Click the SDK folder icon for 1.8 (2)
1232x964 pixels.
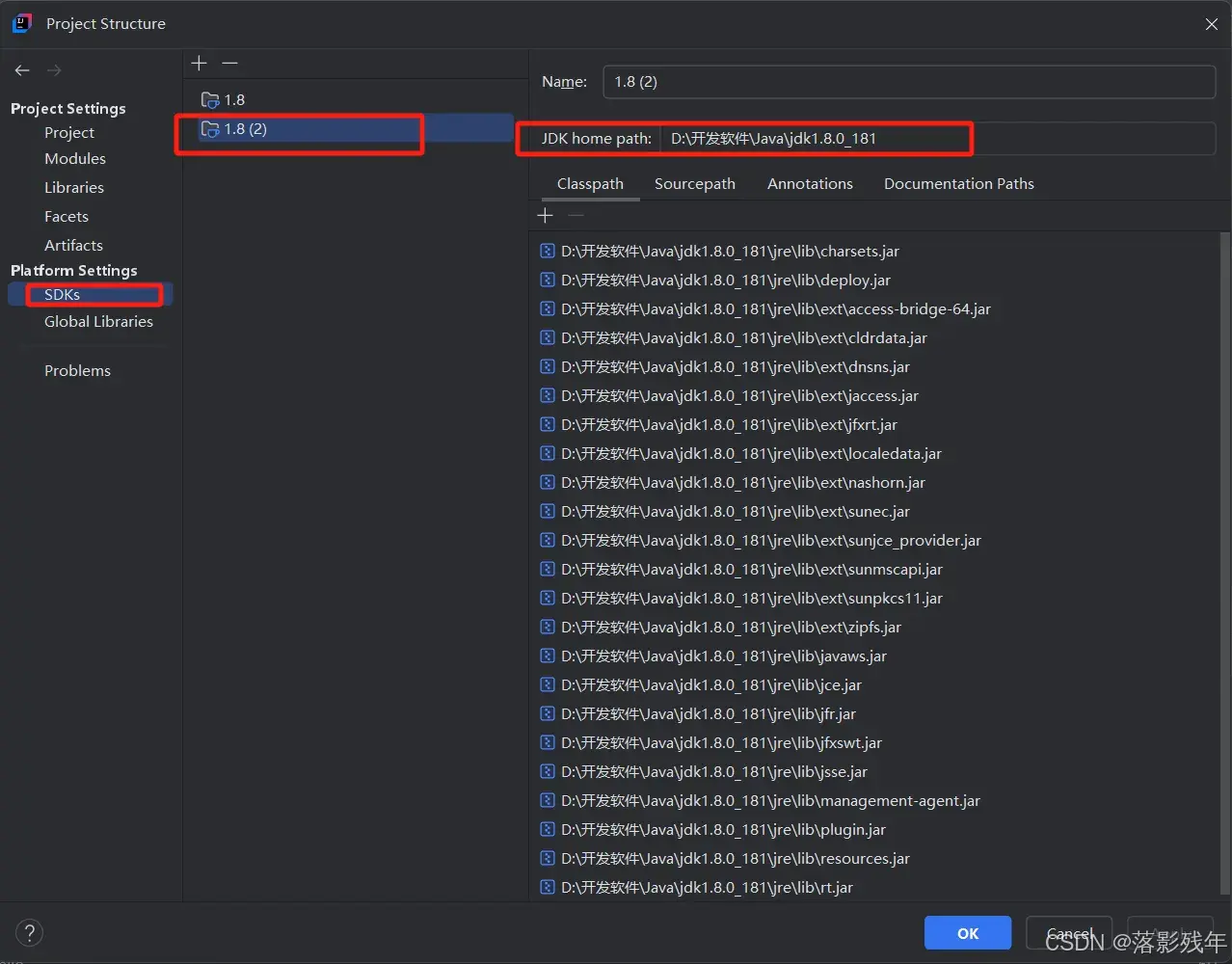pos(209,129)
